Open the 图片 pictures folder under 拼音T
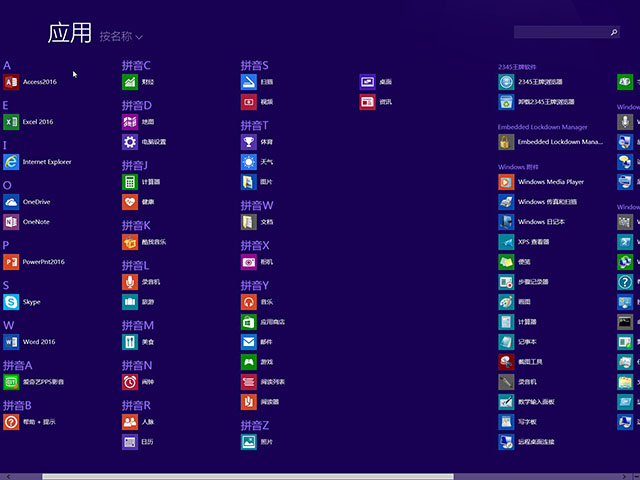 click(257, 182)
